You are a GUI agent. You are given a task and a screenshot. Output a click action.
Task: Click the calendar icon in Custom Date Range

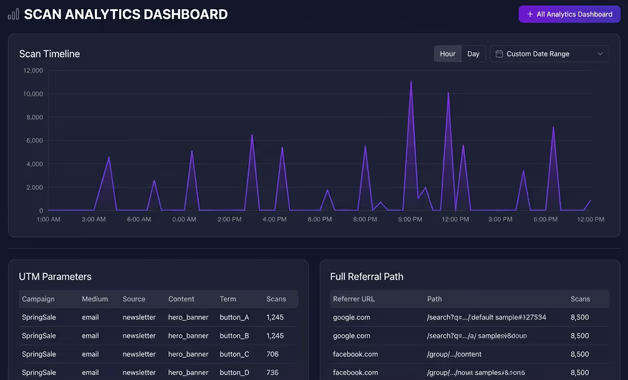coord(499,54)
